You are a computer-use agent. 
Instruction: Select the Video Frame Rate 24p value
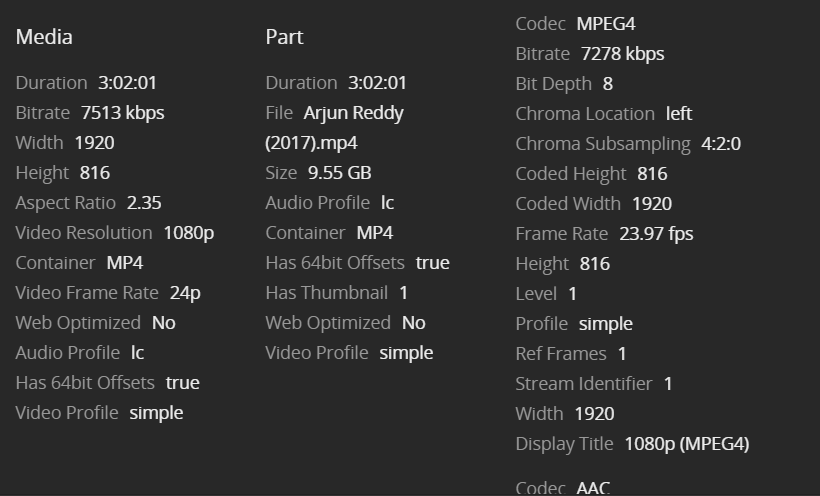coord(185,293)
